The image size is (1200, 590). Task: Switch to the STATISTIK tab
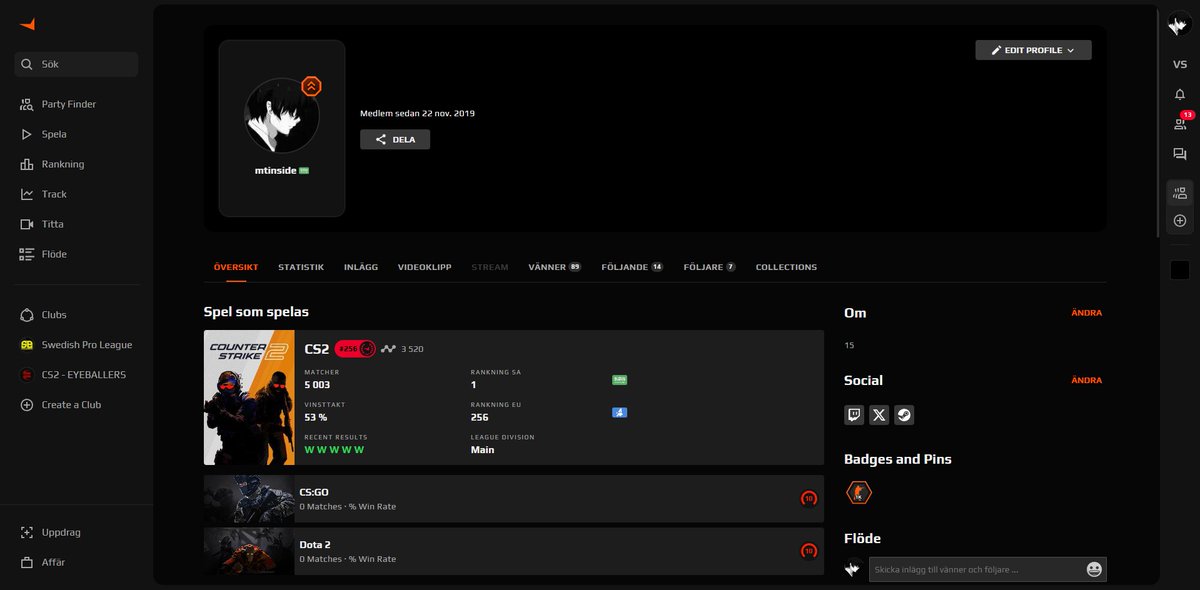click(x=301, y=267)
